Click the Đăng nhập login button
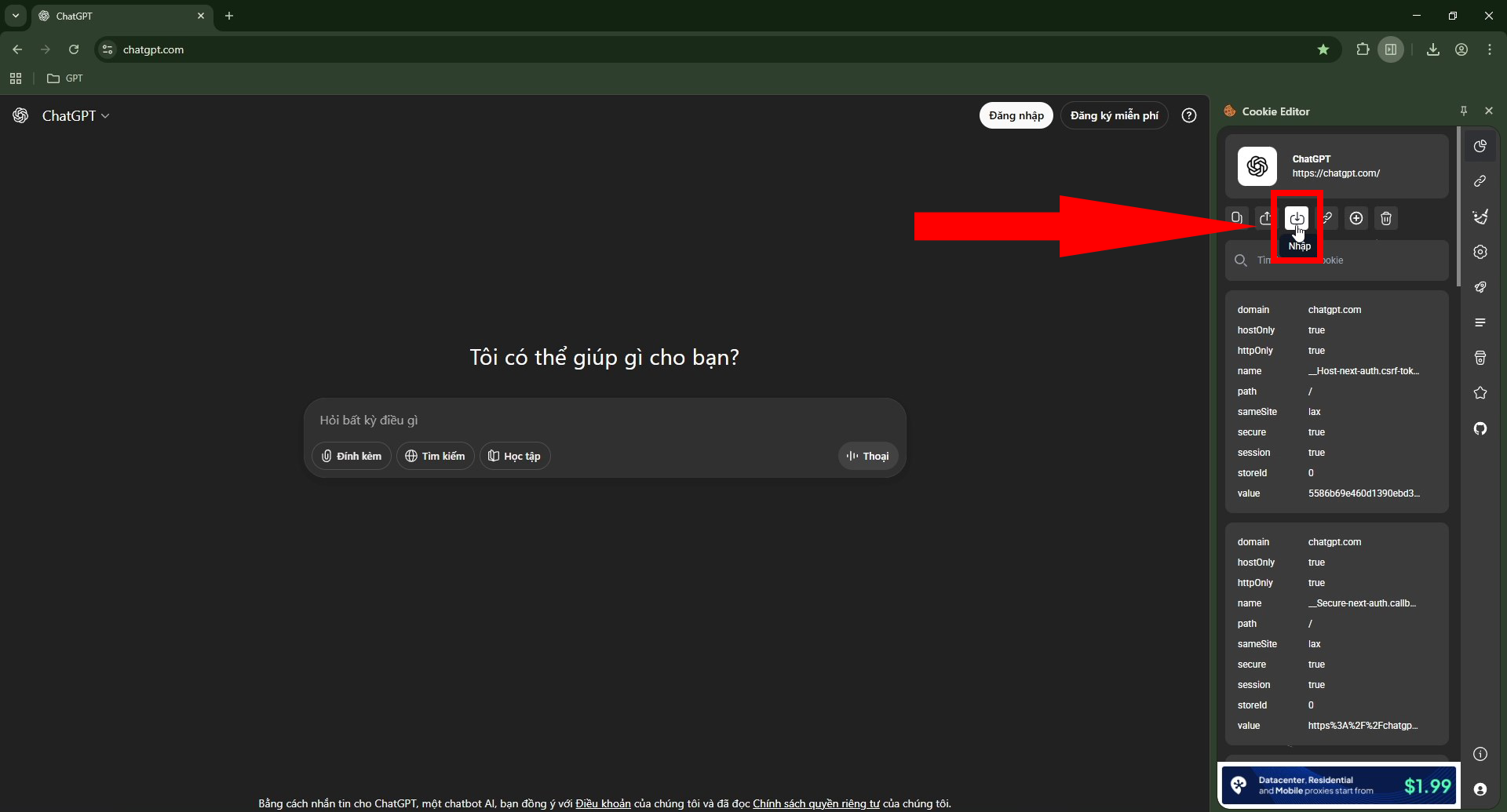The width and height of the screenshot is (1507, 812). [x=1016, y=115]
